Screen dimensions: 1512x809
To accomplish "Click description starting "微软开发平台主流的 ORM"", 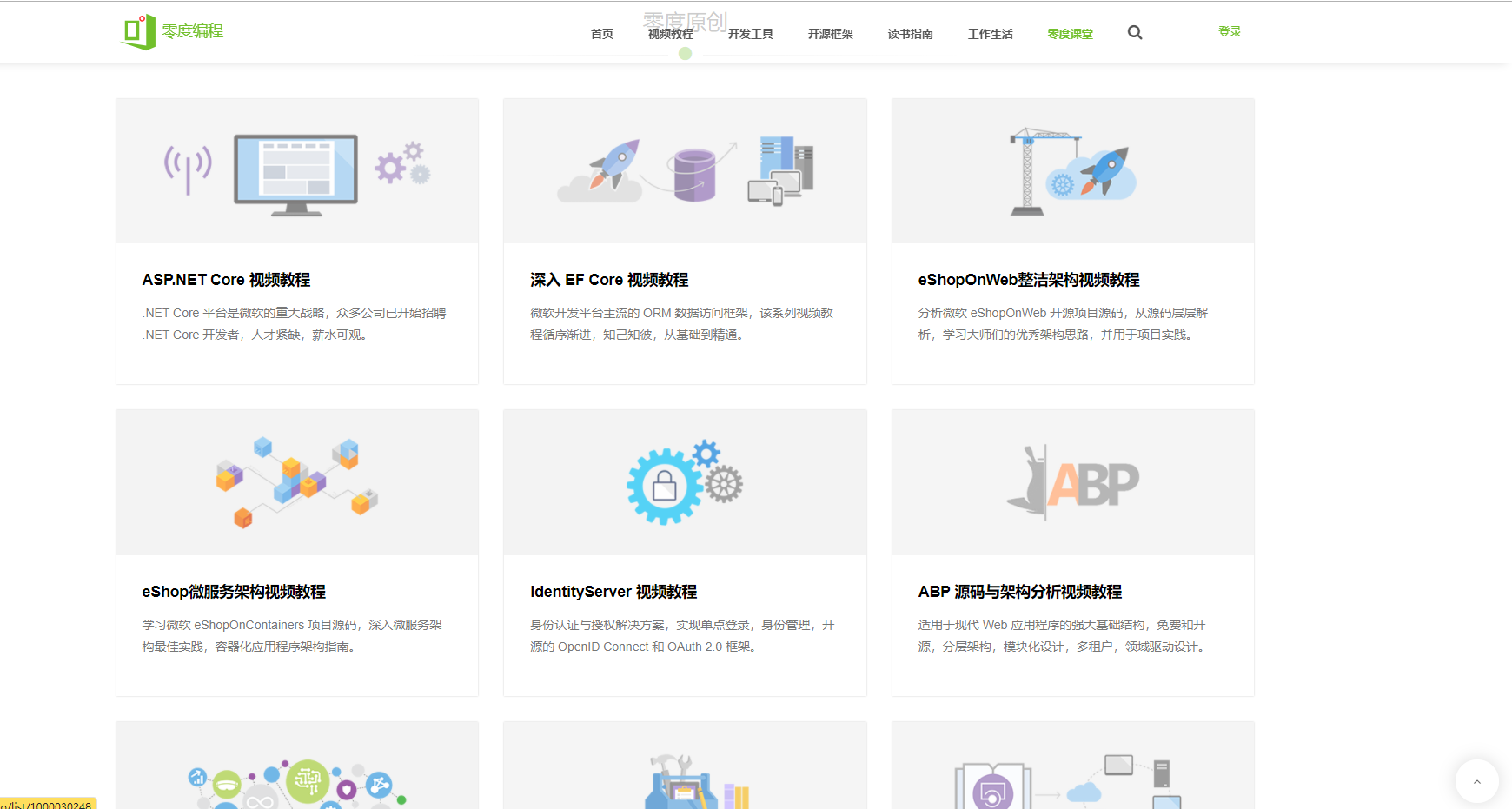I will 682,324.
